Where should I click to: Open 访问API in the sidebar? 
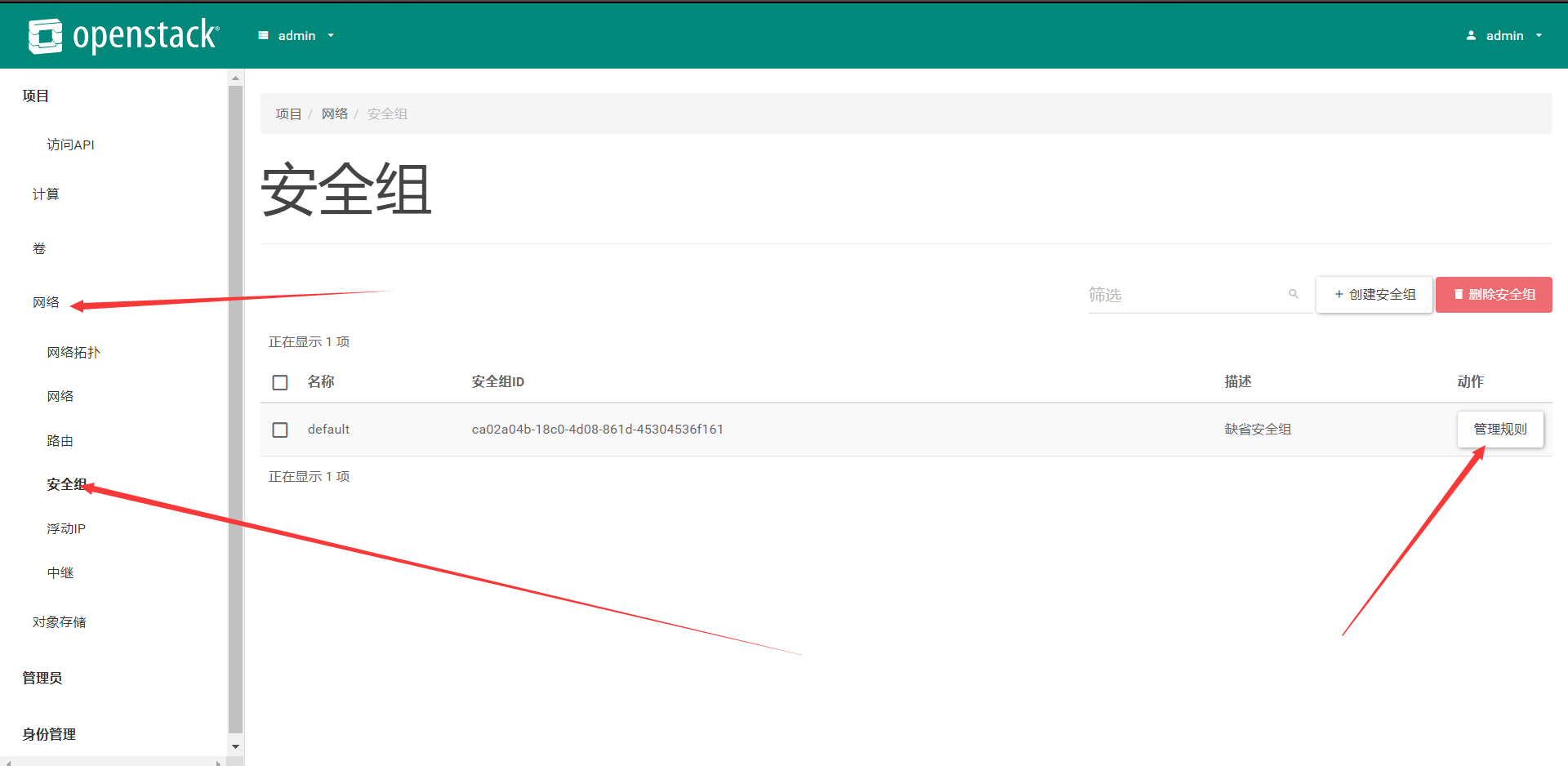[x=70, y=145]
